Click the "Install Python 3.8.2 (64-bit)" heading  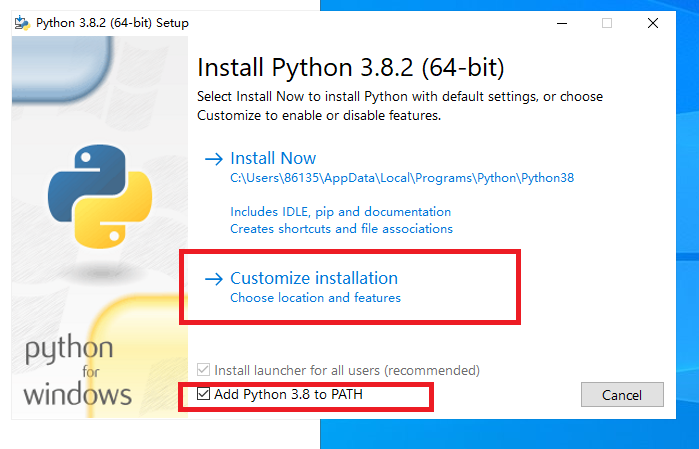point(350,68)
